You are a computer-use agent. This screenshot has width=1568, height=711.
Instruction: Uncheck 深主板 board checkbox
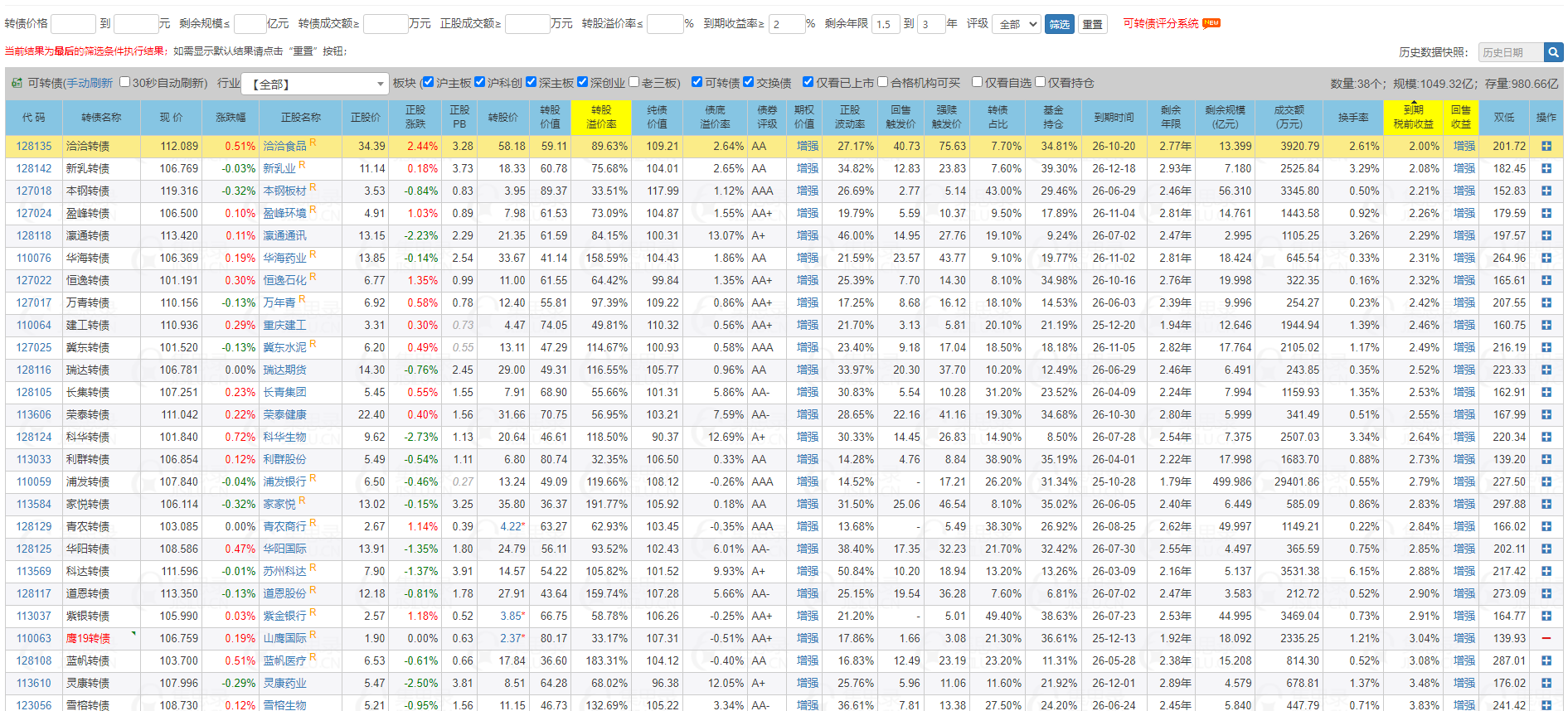coord(531,82)
